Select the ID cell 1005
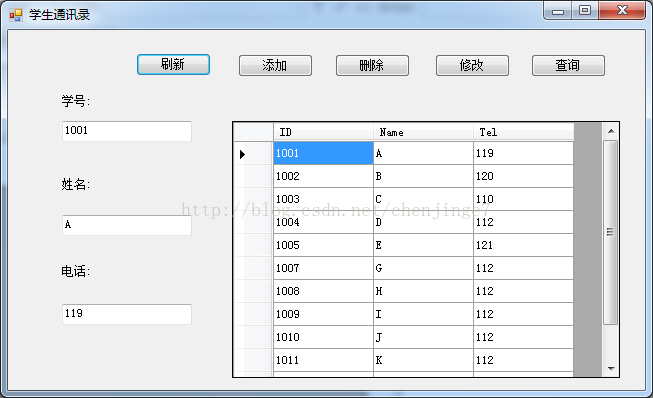 [323, 245]
